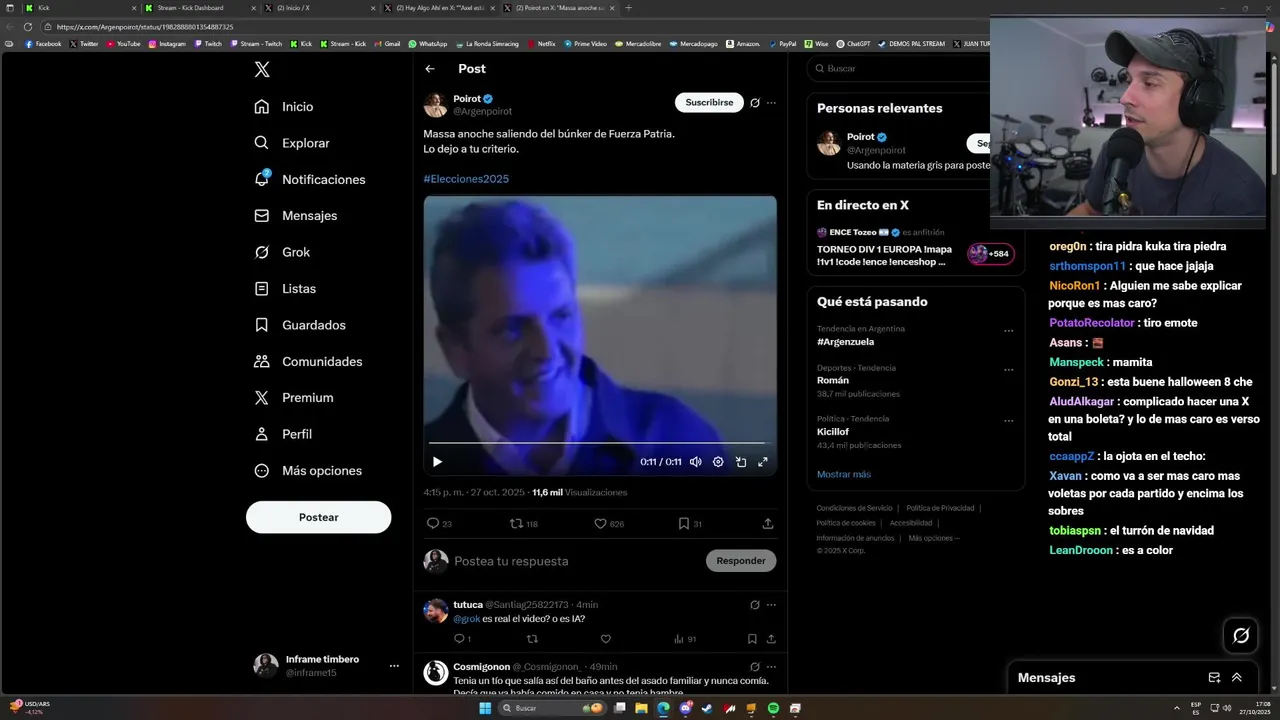Share tutuca's reply

[771, 639]
